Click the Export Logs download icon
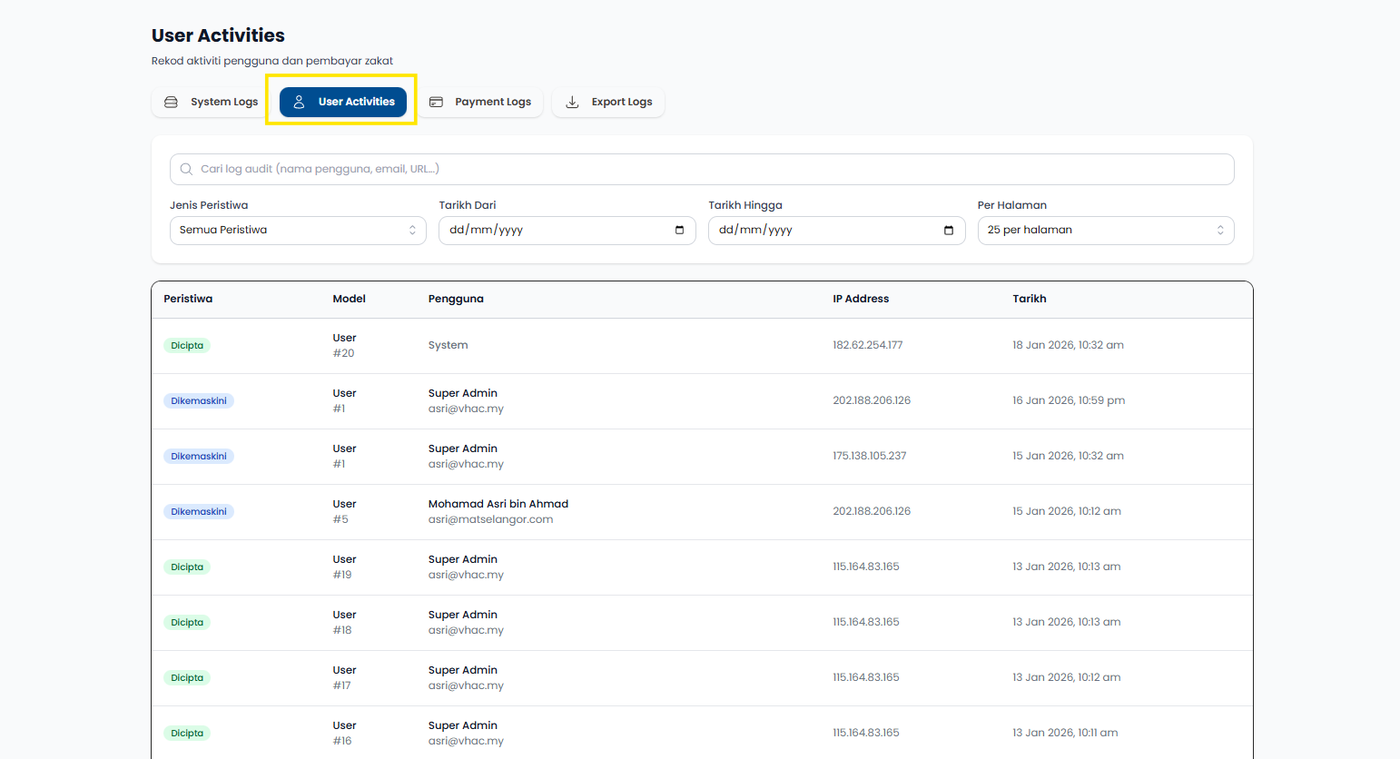 [572, 102]
